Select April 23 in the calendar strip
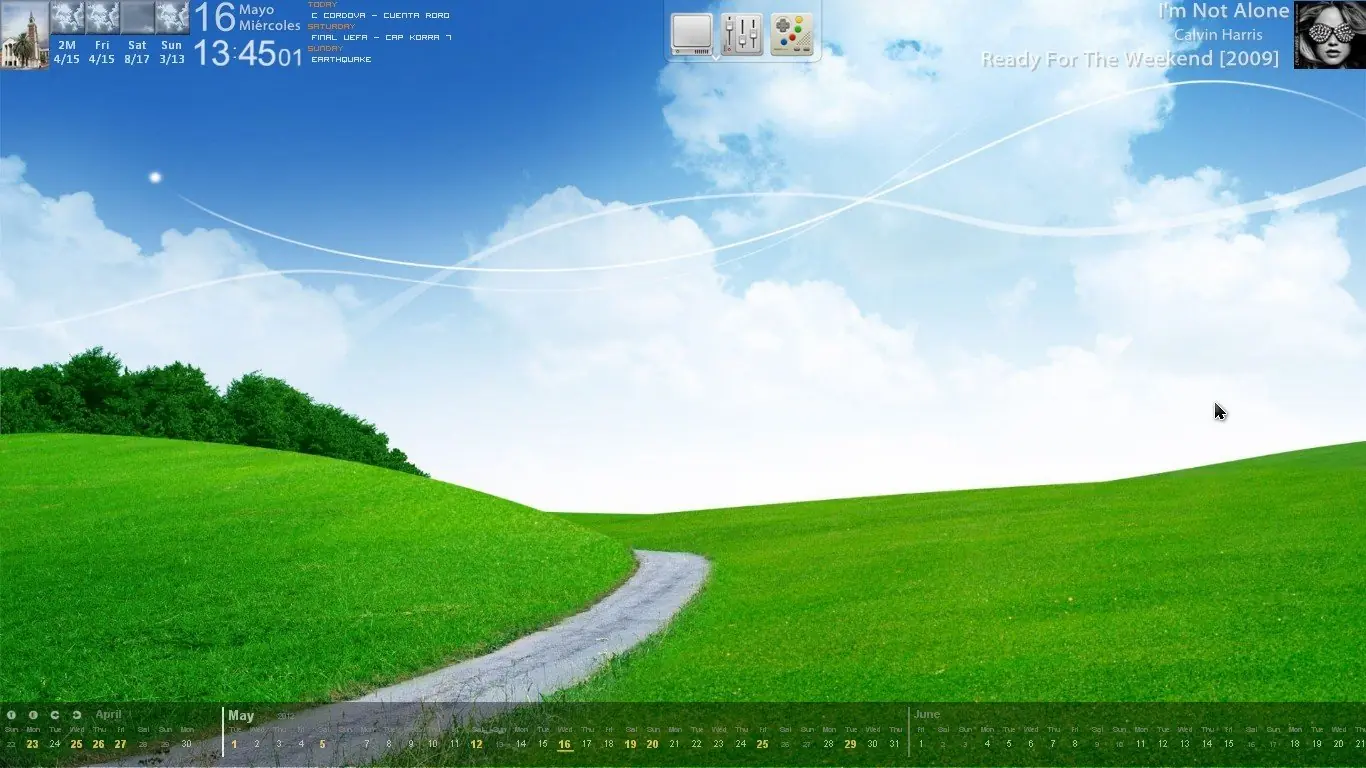Image resolution: width=1366 pixels, height=768 pixels. click(x=33, y=744)
